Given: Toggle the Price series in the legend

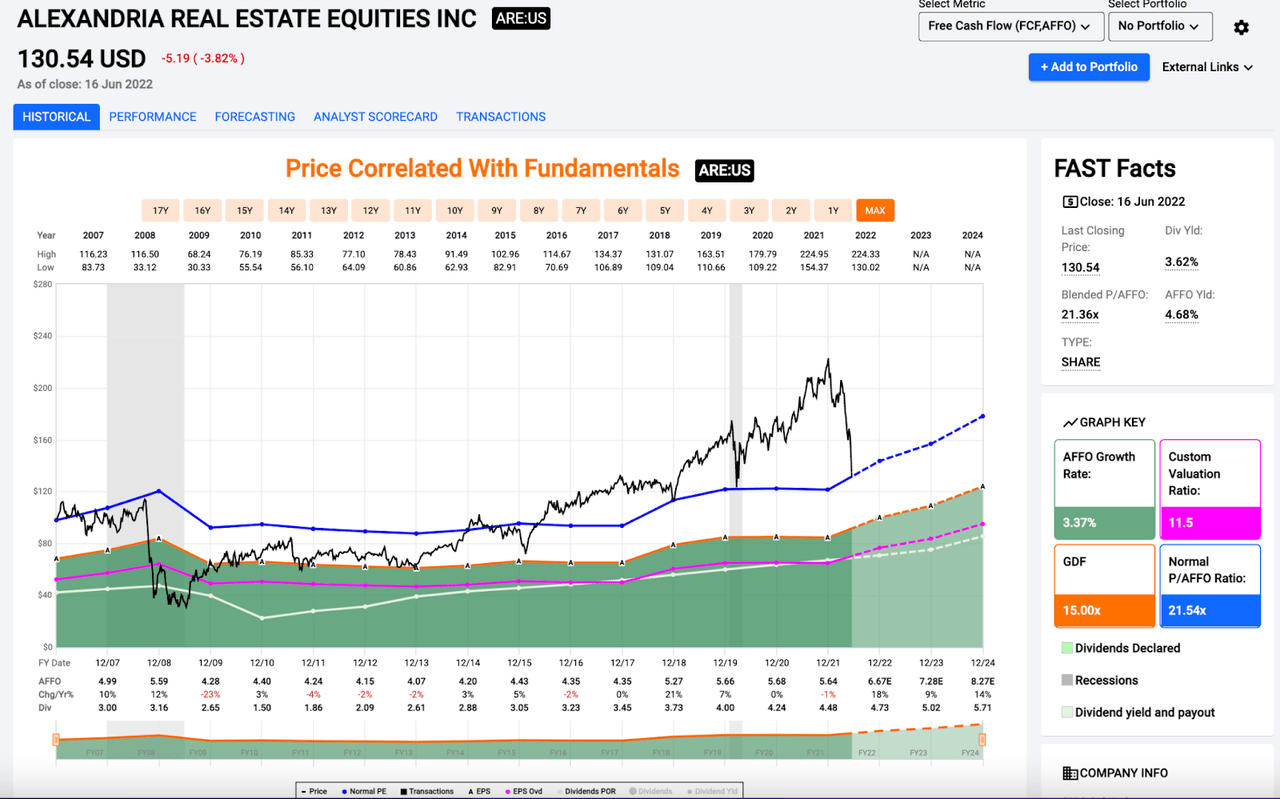Looking at the screenshot, I should point(314,791).
